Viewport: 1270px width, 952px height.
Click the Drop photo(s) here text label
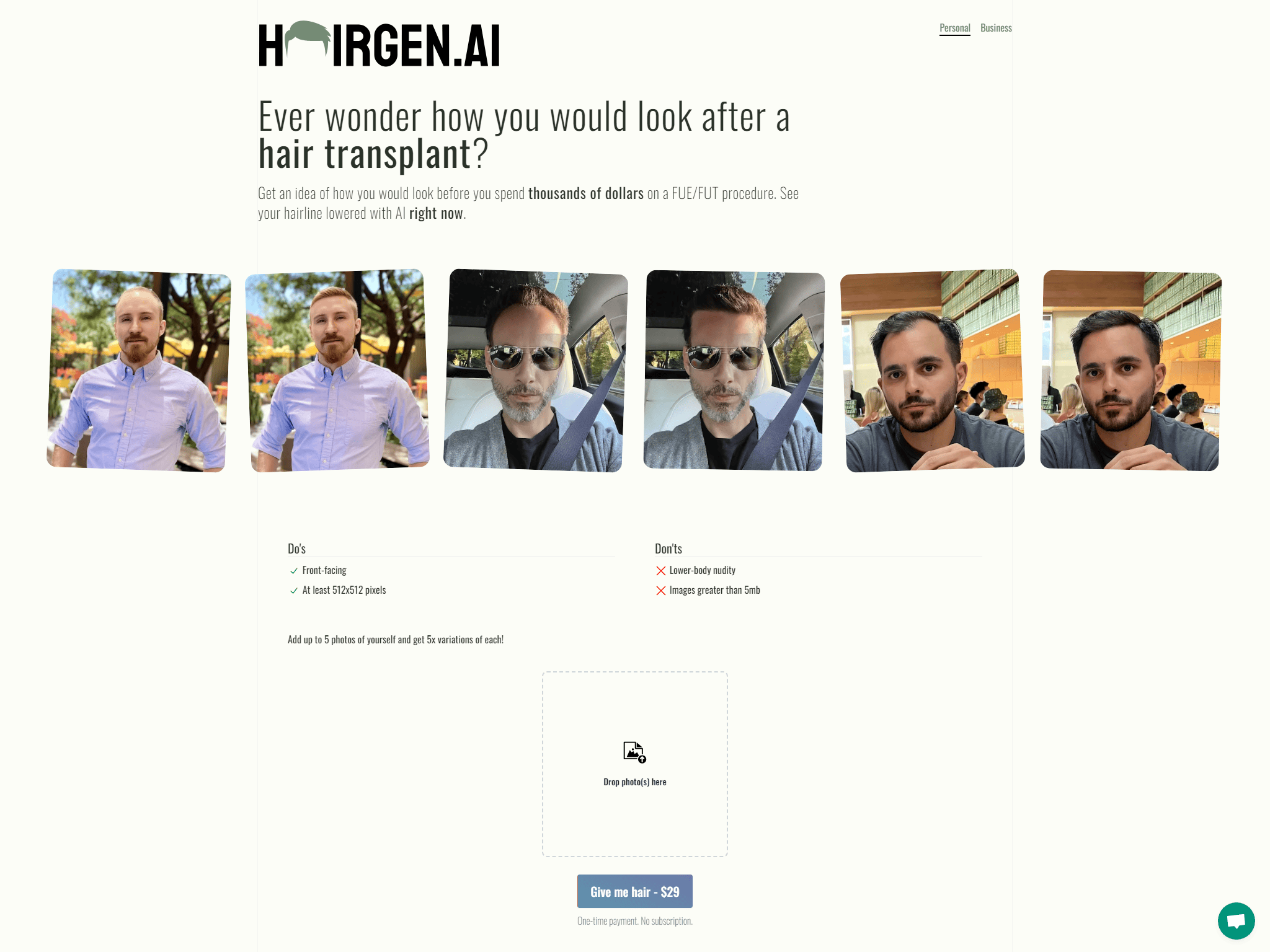[x=634, y=782]
